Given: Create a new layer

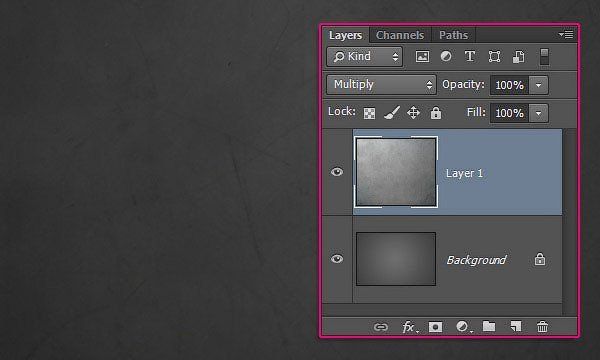Looking at the screenshot, I should tap(516, 326).
